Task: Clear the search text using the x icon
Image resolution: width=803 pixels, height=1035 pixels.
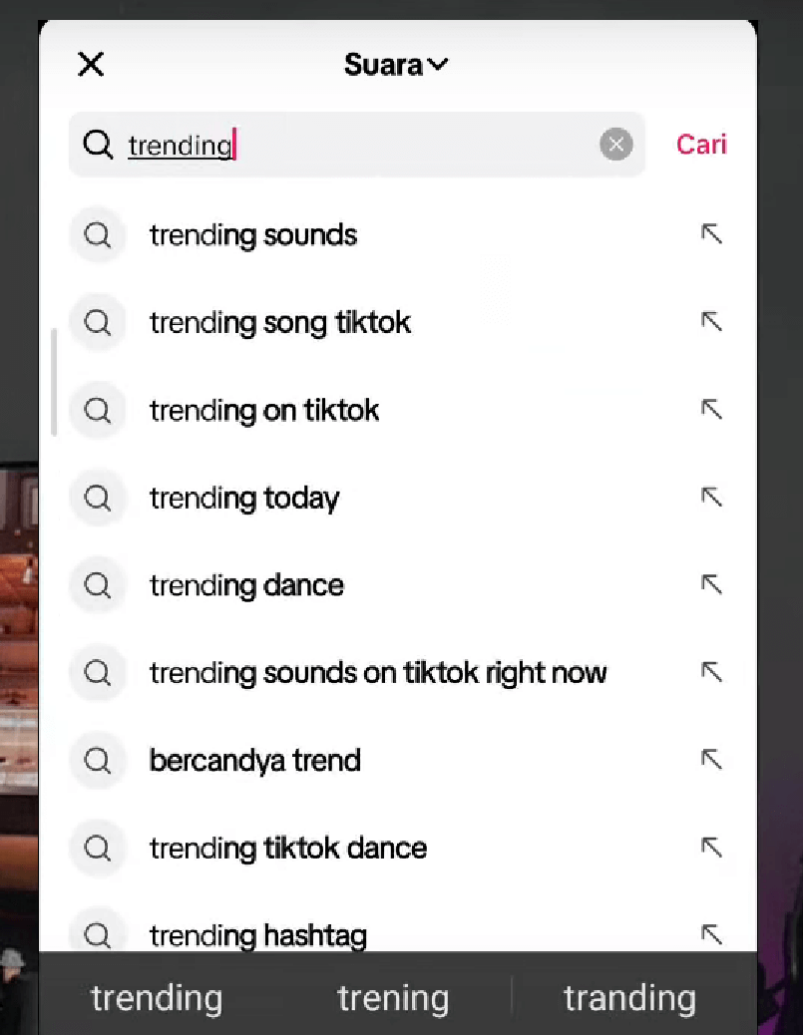Action: [x=616, y=145]
